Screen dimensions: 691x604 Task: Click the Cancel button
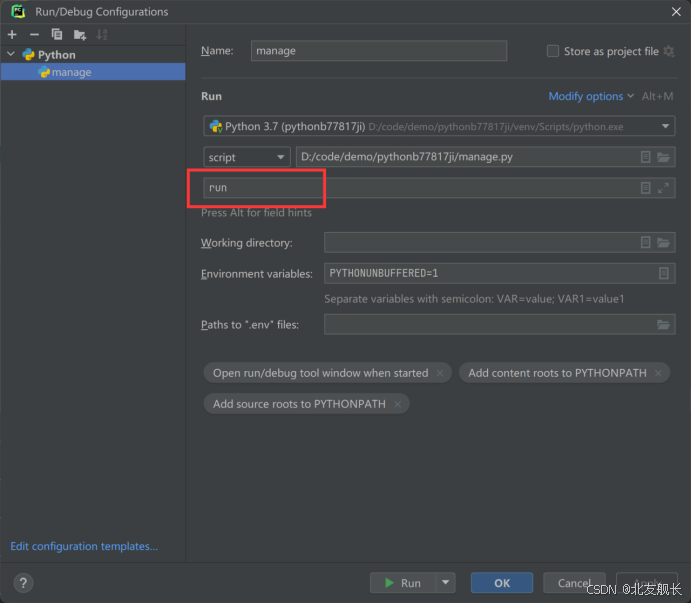coord(574,583)
